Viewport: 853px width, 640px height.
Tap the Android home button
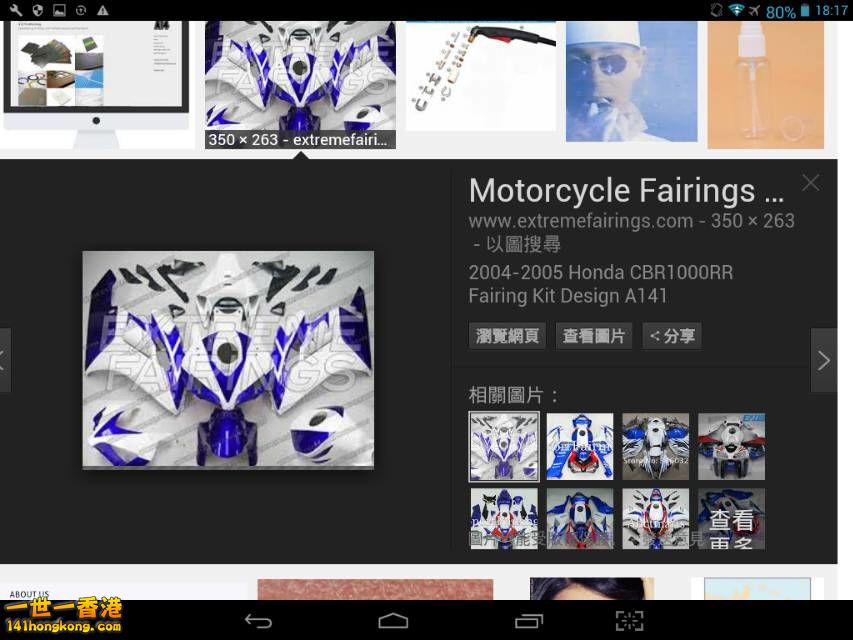point(393,621)
